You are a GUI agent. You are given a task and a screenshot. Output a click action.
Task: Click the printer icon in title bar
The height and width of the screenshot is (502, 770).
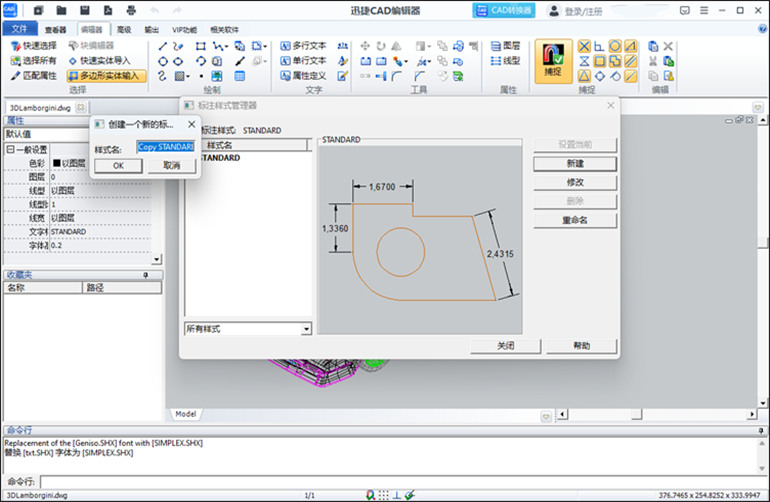pos(131,10)
